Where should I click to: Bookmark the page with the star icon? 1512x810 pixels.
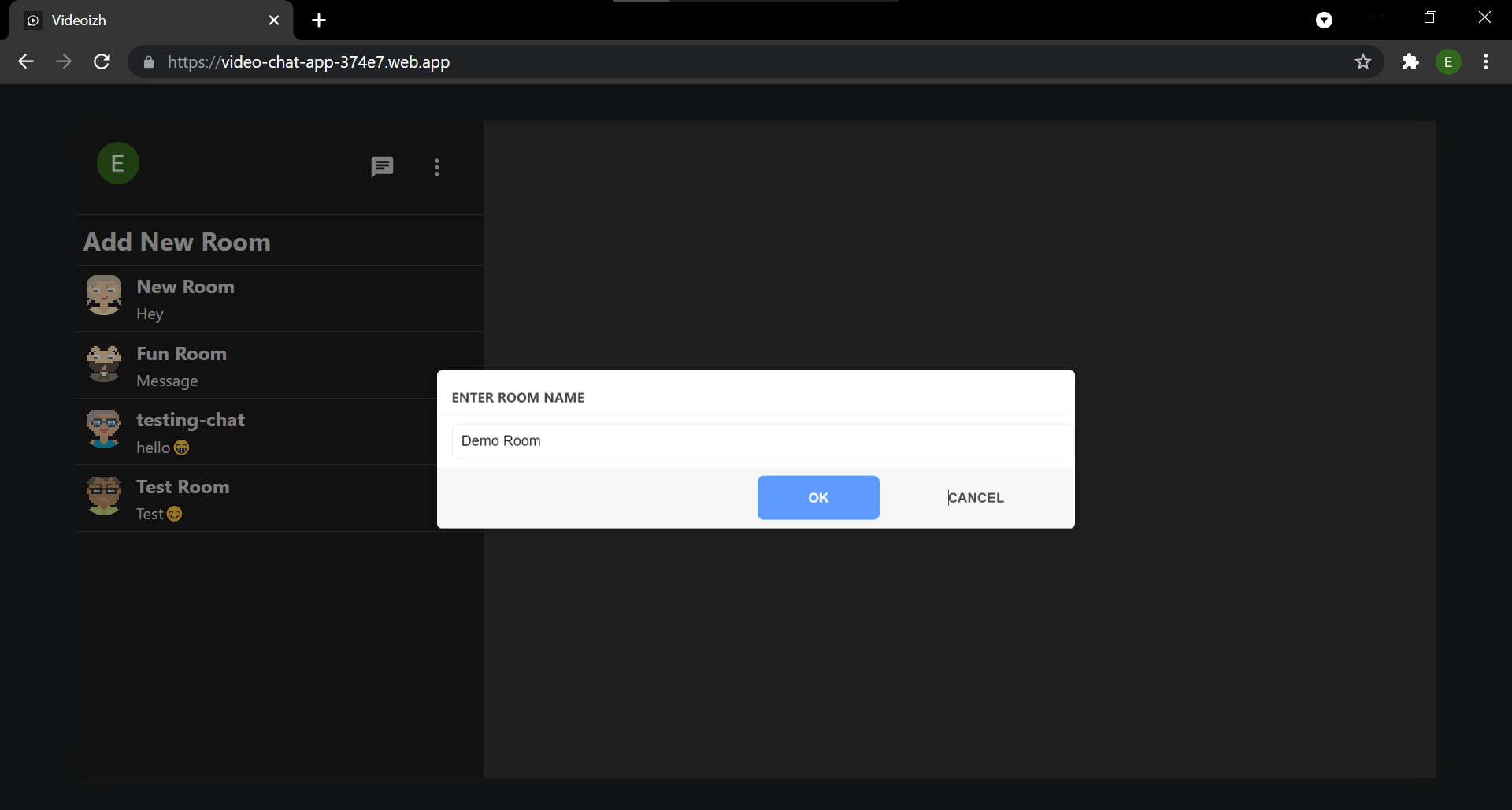1363,61
